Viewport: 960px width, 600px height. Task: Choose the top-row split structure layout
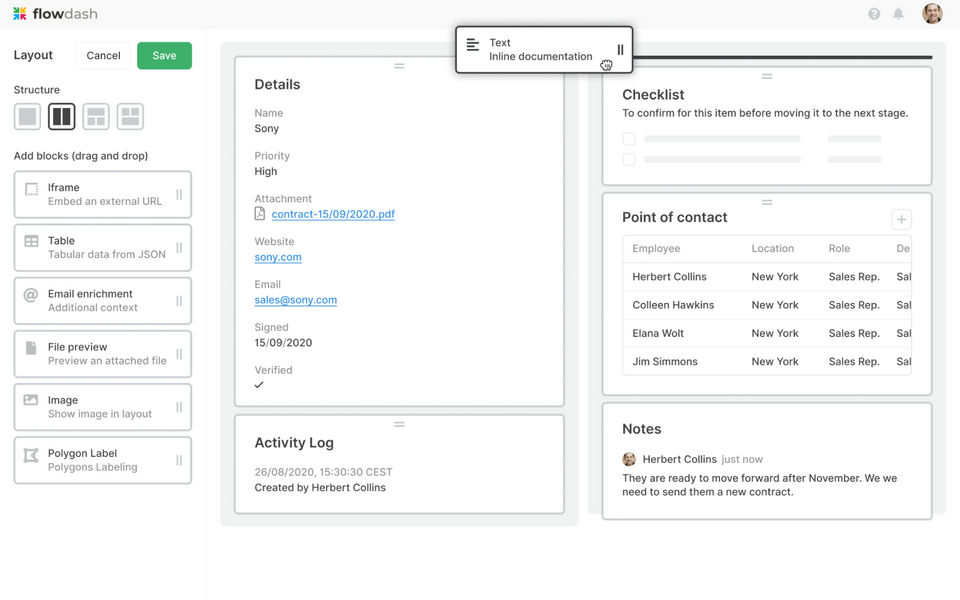tap(96, 117)
